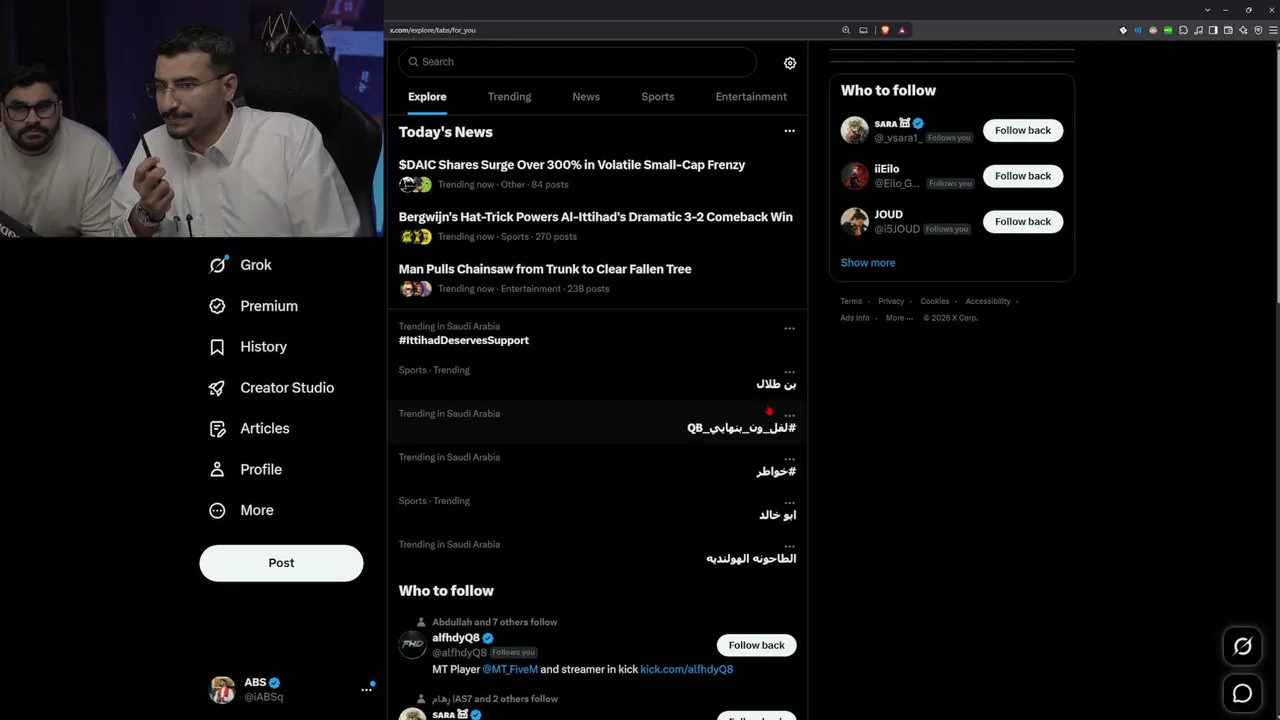This screenshot has height=720, width=1280.
Task: Open more options for الطاحونه الهولنديه trend
Action: tap(789, 546)
